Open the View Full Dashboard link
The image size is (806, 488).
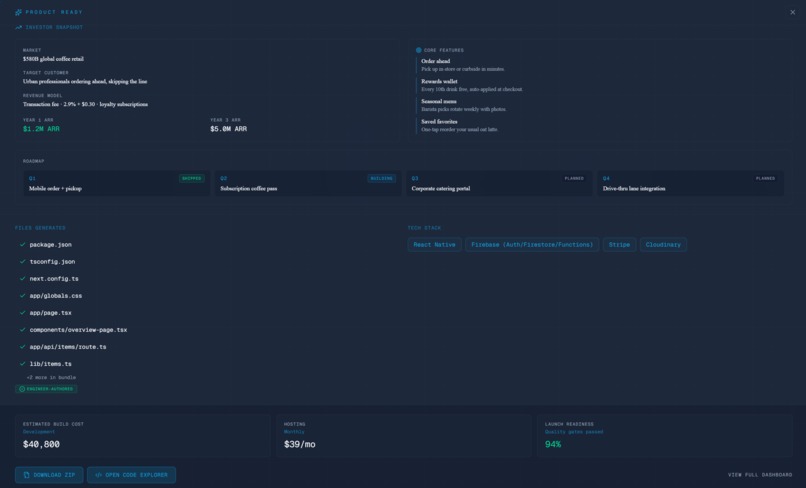coord(760,475)
